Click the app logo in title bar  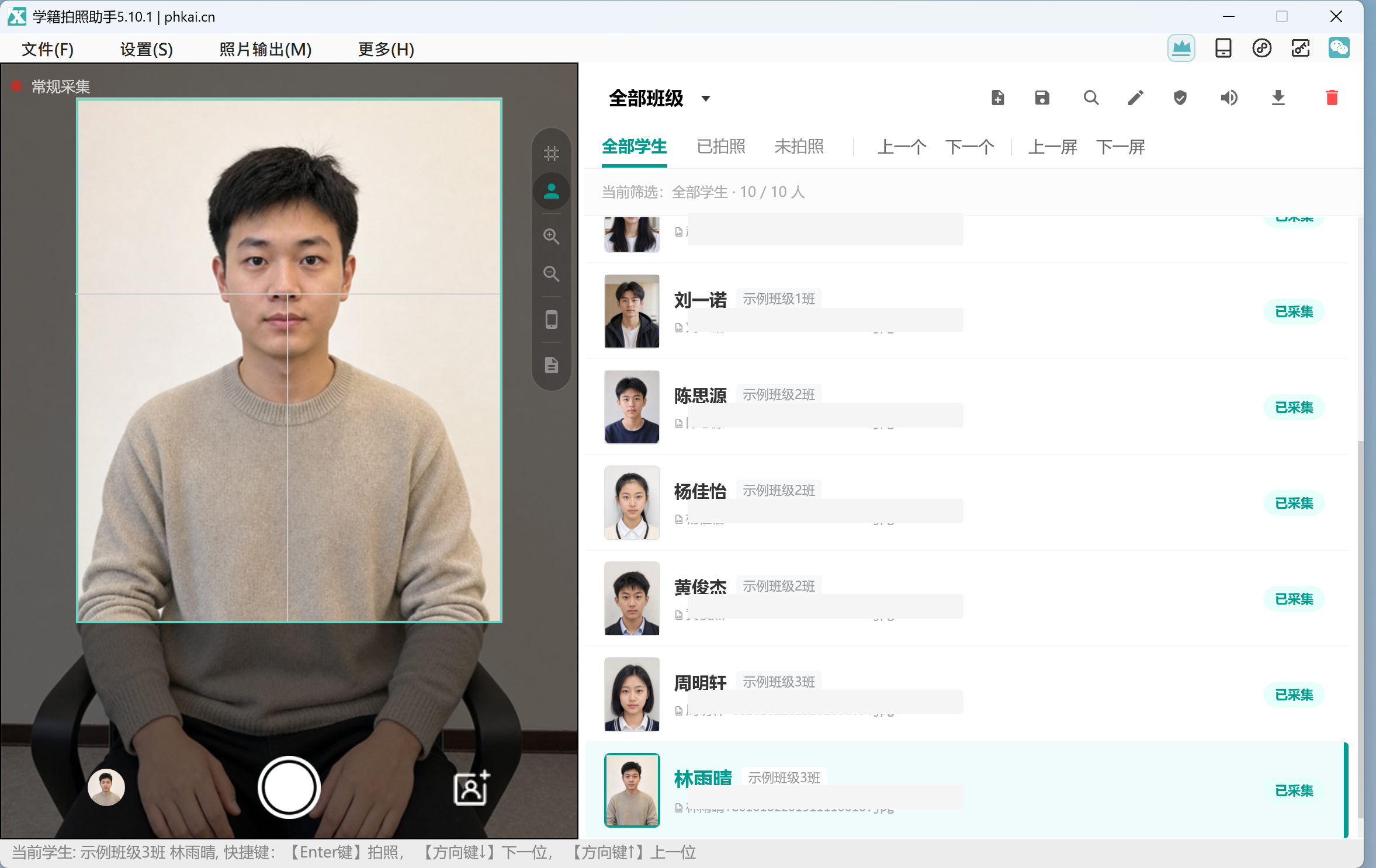point(17,16)
